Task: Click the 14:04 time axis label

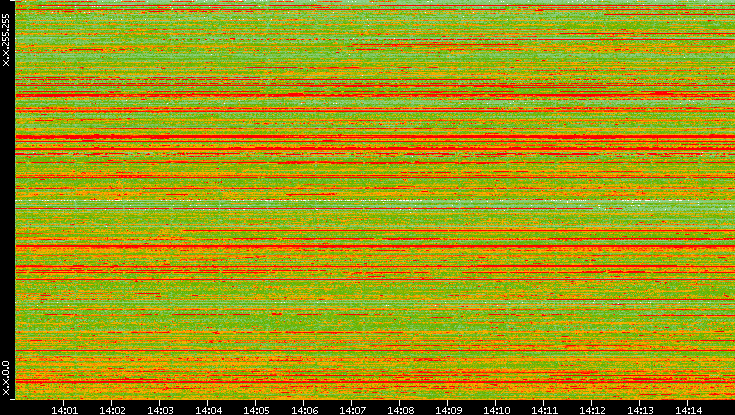Action: tap(209, 410)
